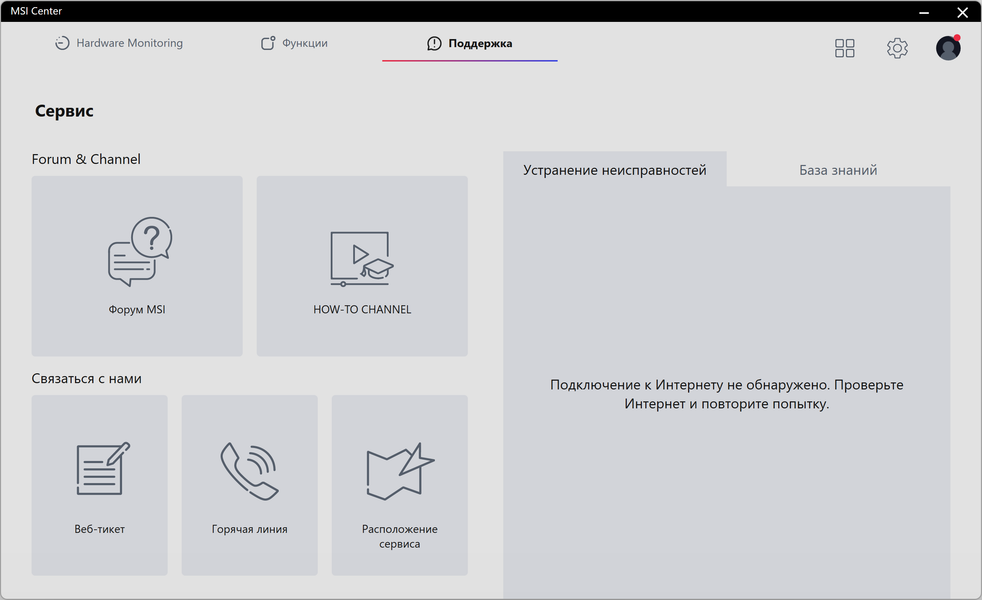
Task: Click the HOW-TO CHANNEL label
Action: [x=362, y=309]
